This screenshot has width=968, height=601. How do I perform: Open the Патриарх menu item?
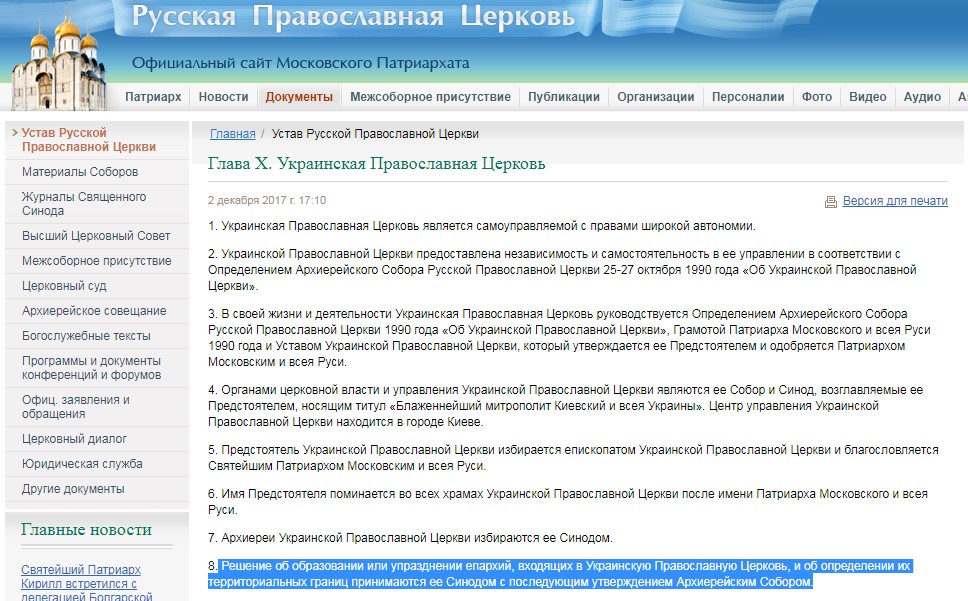153,97
